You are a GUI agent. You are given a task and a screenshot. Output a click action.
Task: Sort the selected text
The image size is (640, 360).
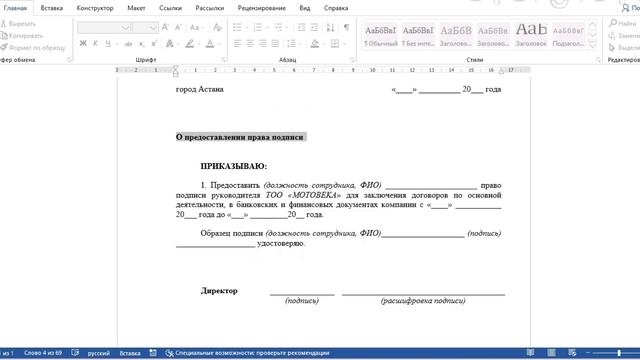pyautogui.click(x=330, y=27)
